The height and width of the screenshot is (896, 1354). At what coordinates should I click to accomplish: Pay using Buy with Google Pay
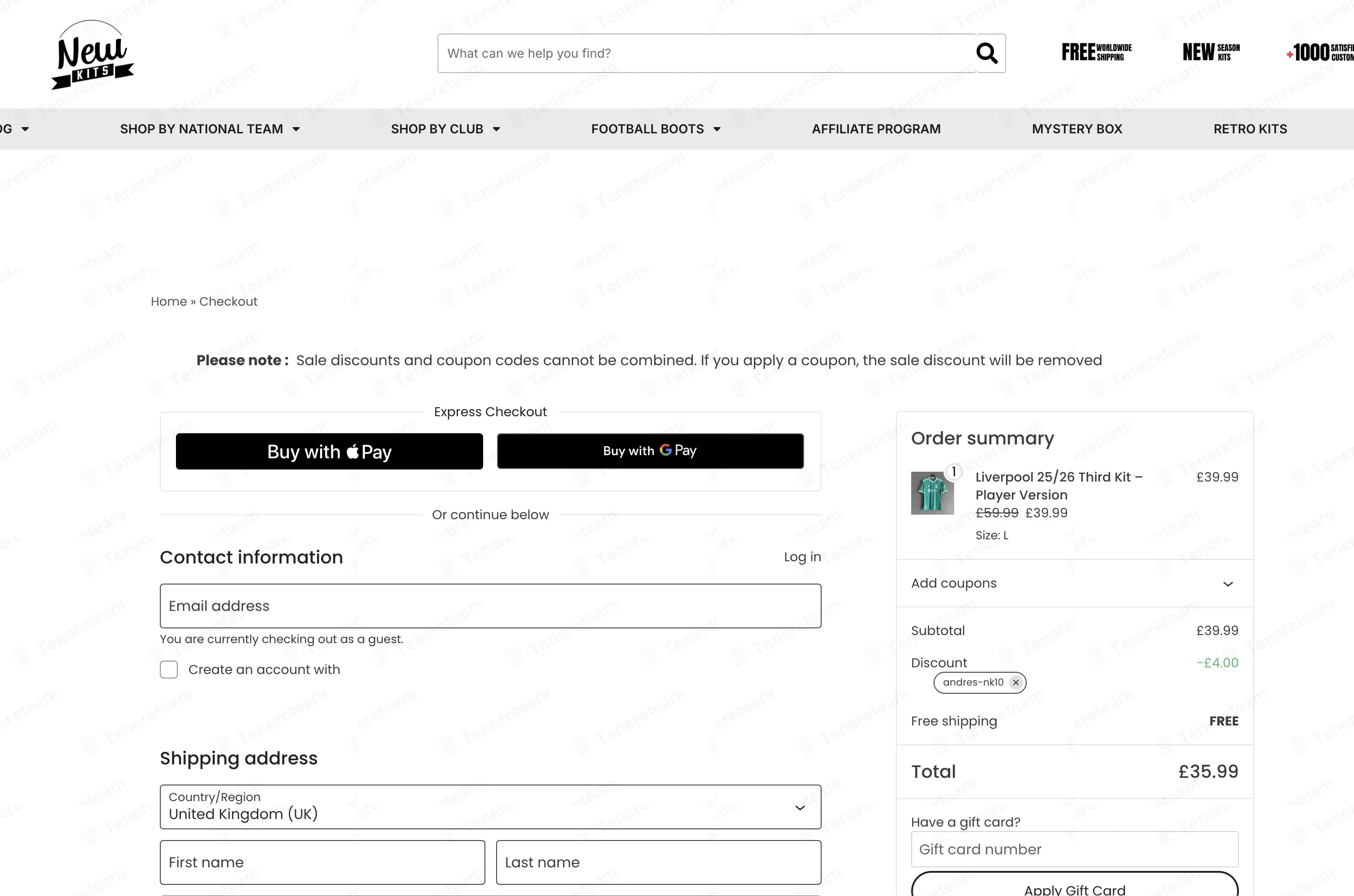pos(650,451)
